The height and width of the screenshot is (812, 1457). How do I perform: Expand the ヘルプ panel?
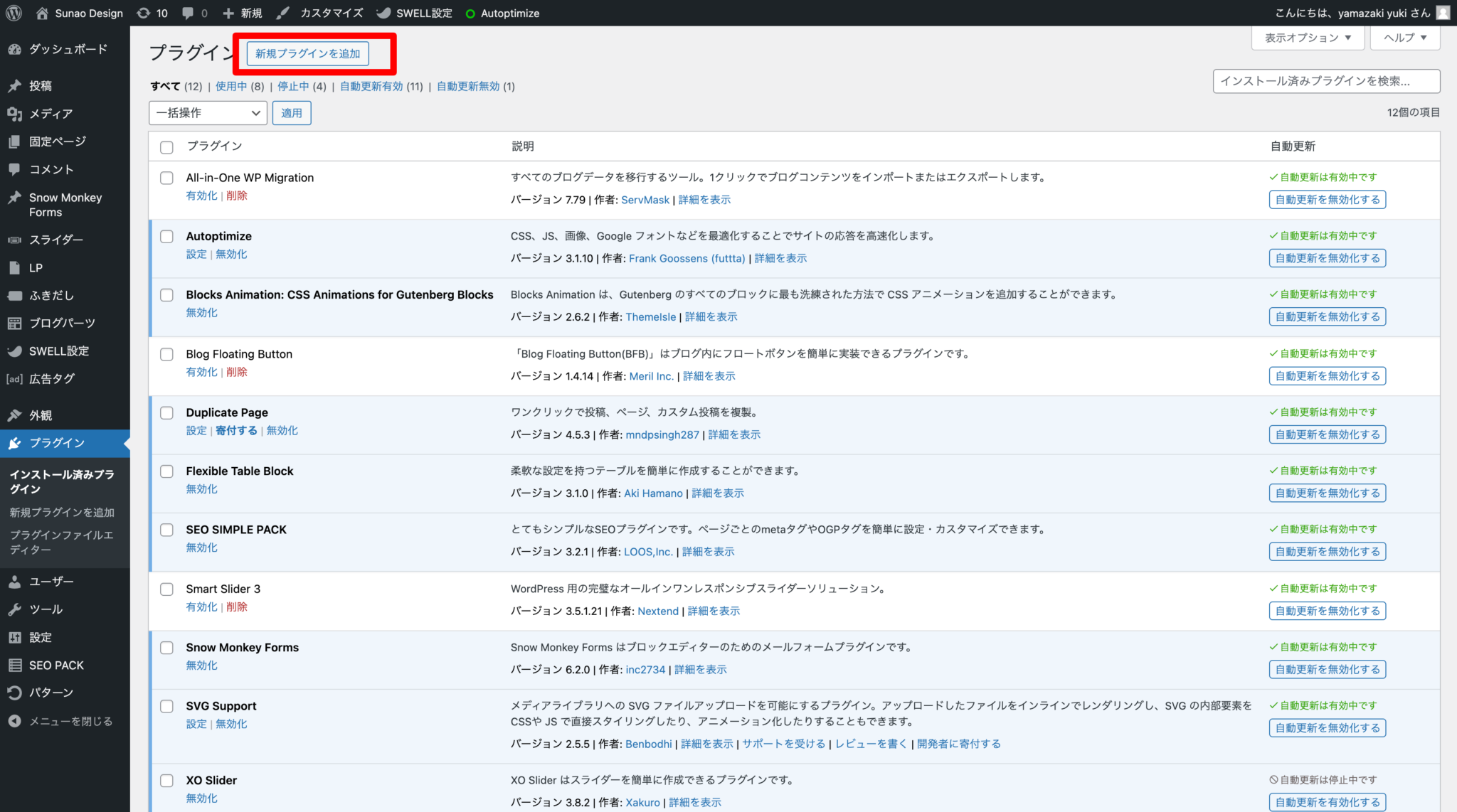(1404, 38)
